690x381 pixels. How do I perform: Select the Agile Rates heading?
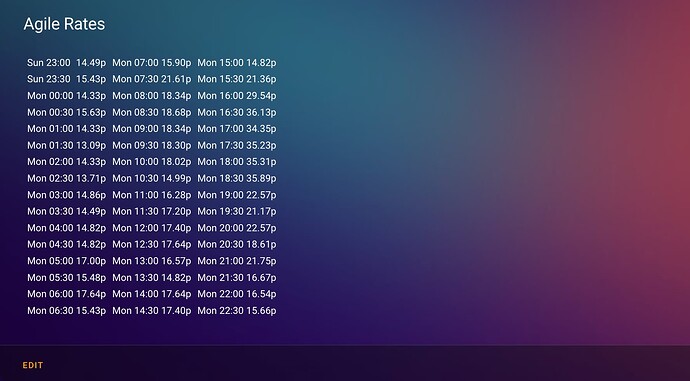click(x=64, y=24)
